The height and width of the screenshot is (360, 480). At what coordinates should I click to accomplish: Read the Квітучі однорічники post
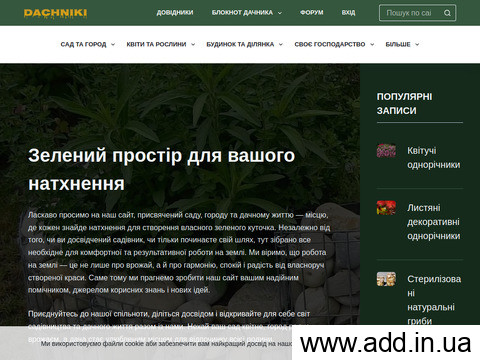point(433,158)
